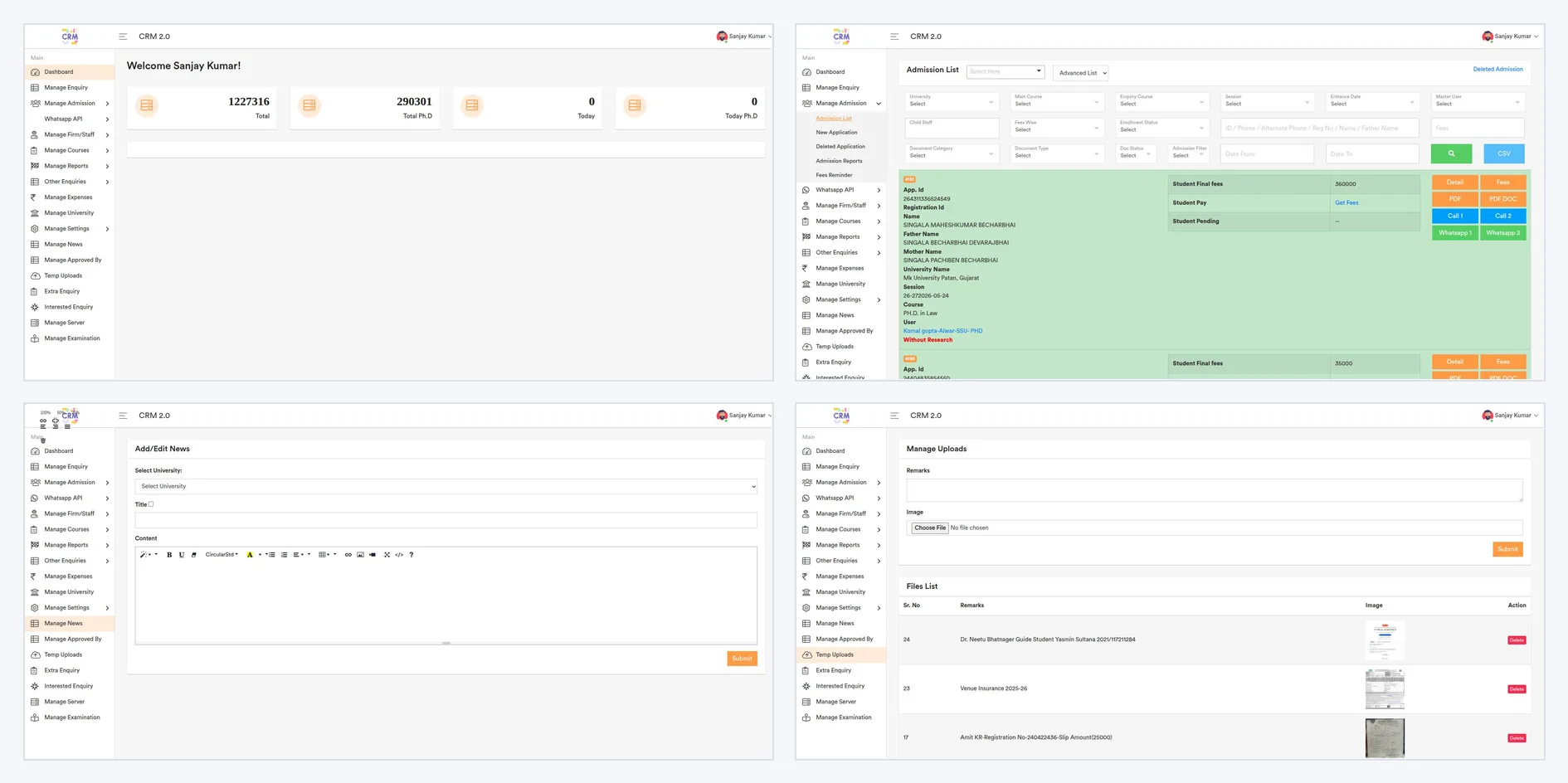Insert picture using the editor image icon
The image size is (1568, 783).
[360, 555]
